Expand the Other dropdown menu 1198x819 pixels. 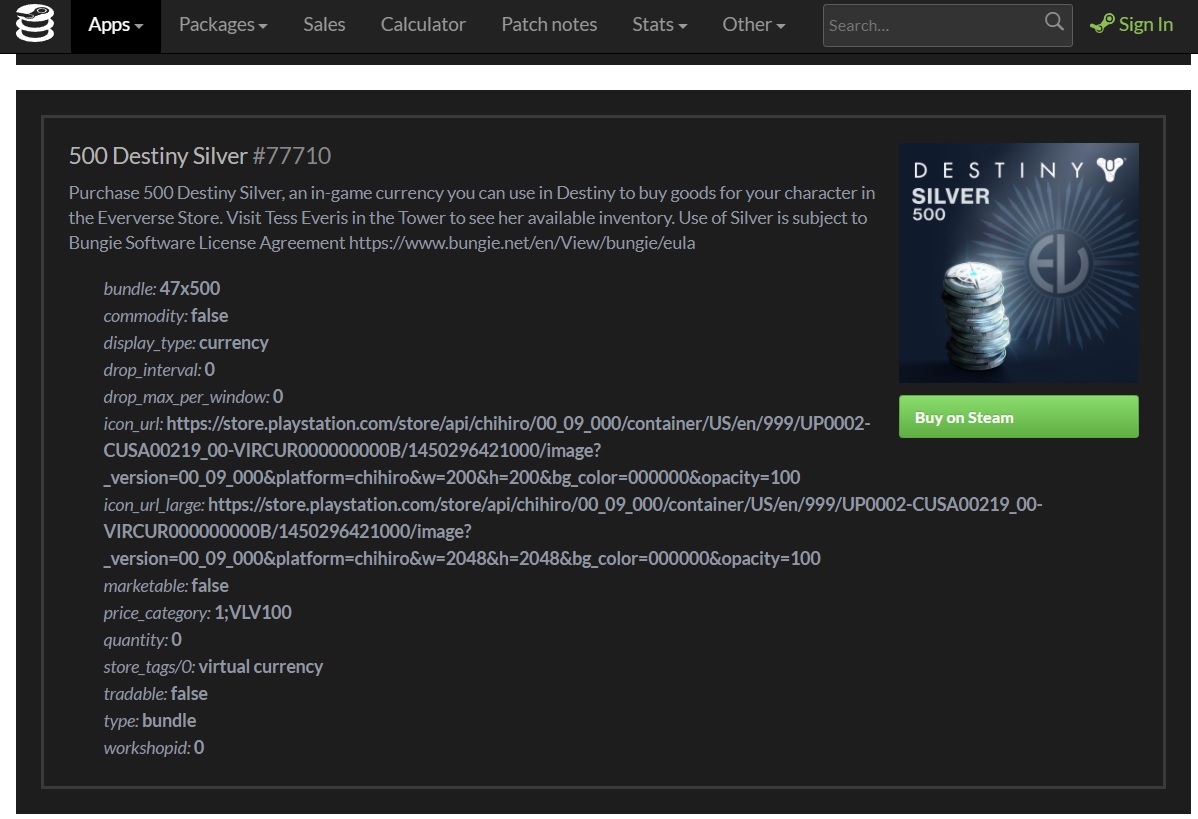coord(753,25)
